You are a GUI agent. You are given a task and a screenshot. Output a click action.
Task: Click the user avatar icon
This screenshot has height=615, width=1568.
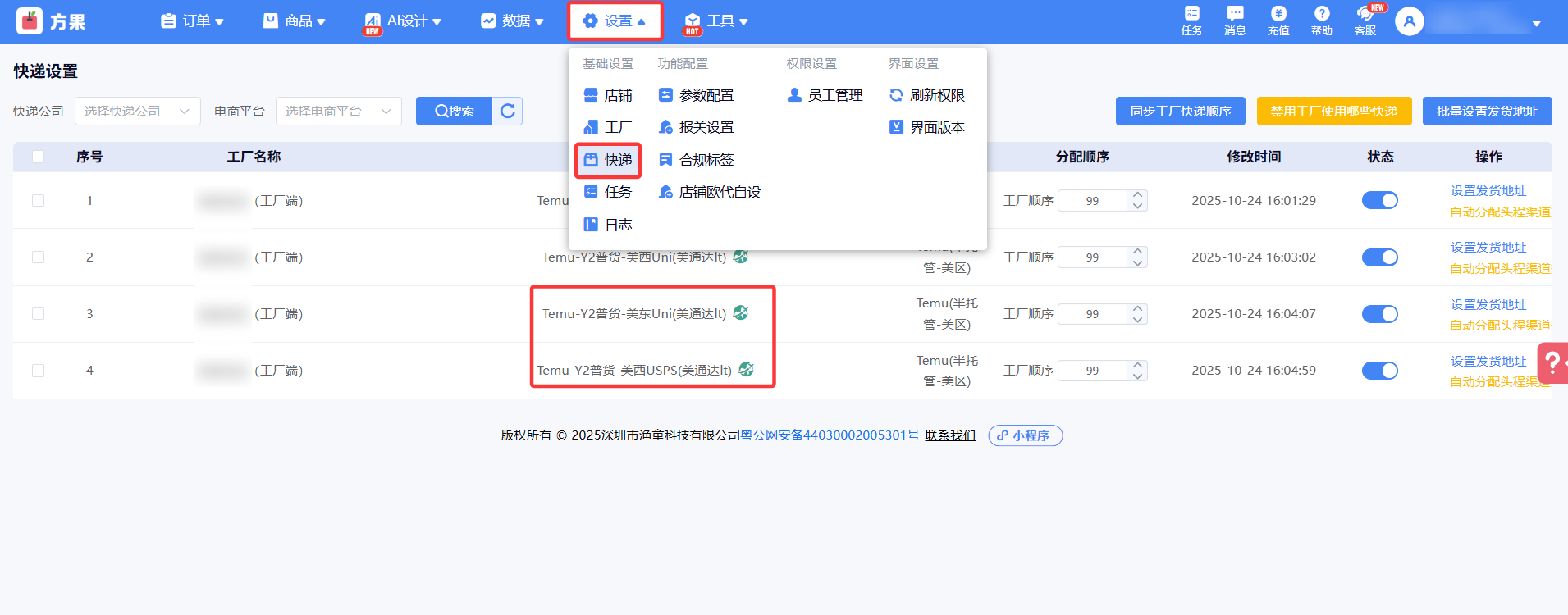1409,22
